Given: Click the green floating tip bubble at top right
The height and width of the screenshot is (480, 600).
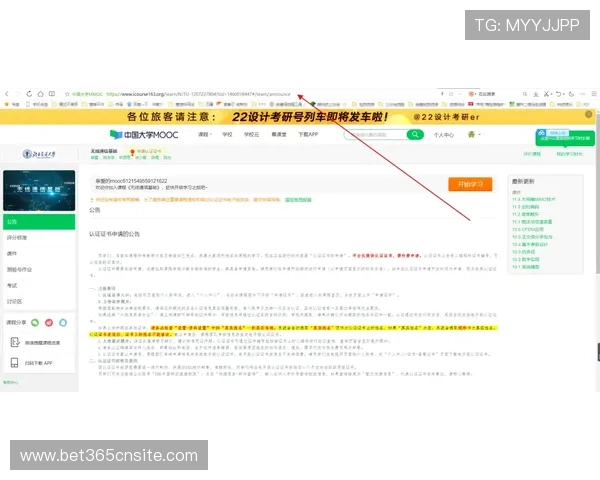Looking at the screenshot, I should (x=565, y=138).
